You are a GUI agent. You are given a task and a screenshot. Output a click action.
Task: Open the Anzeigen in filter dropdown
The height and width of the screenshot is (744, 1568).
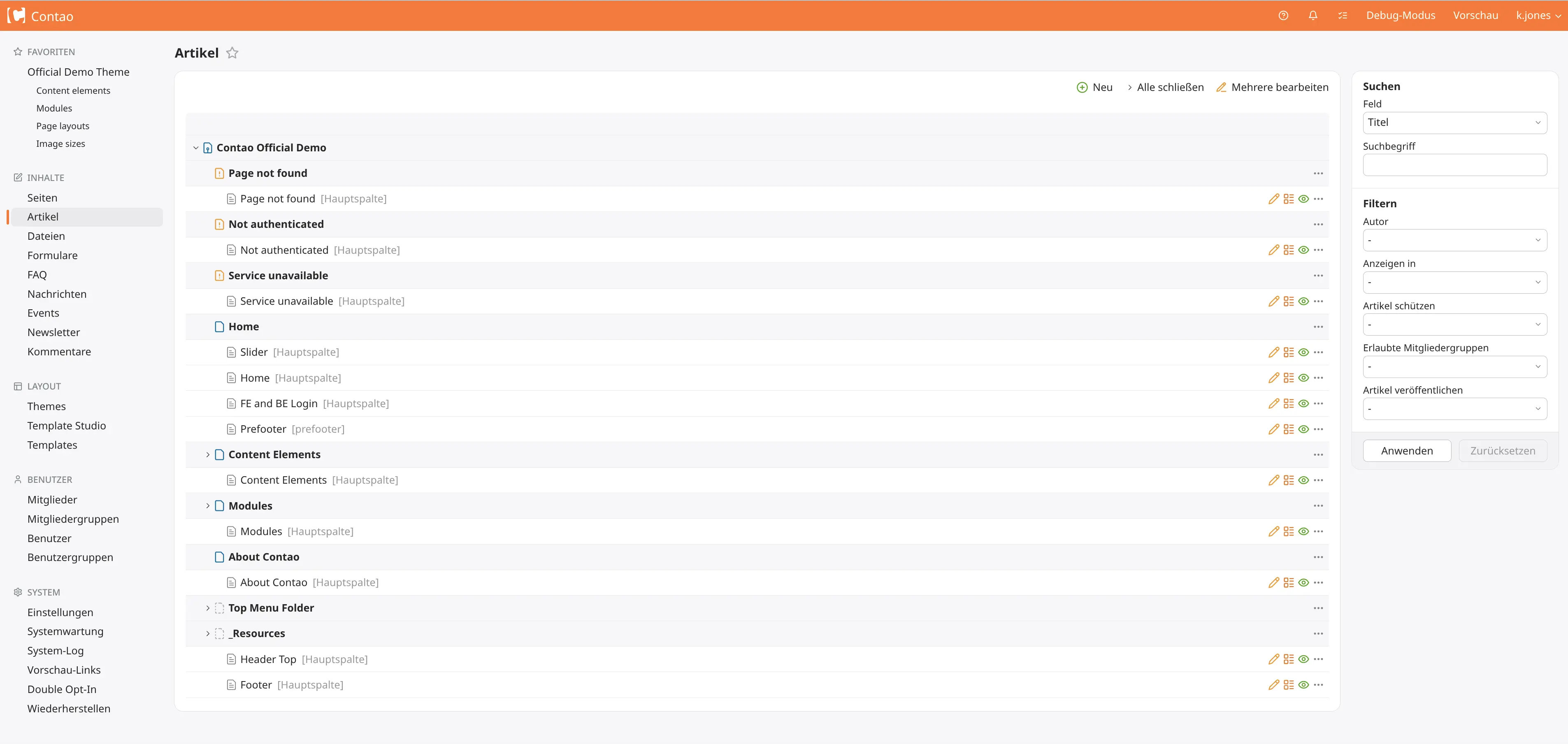[x=1455, y=282]
